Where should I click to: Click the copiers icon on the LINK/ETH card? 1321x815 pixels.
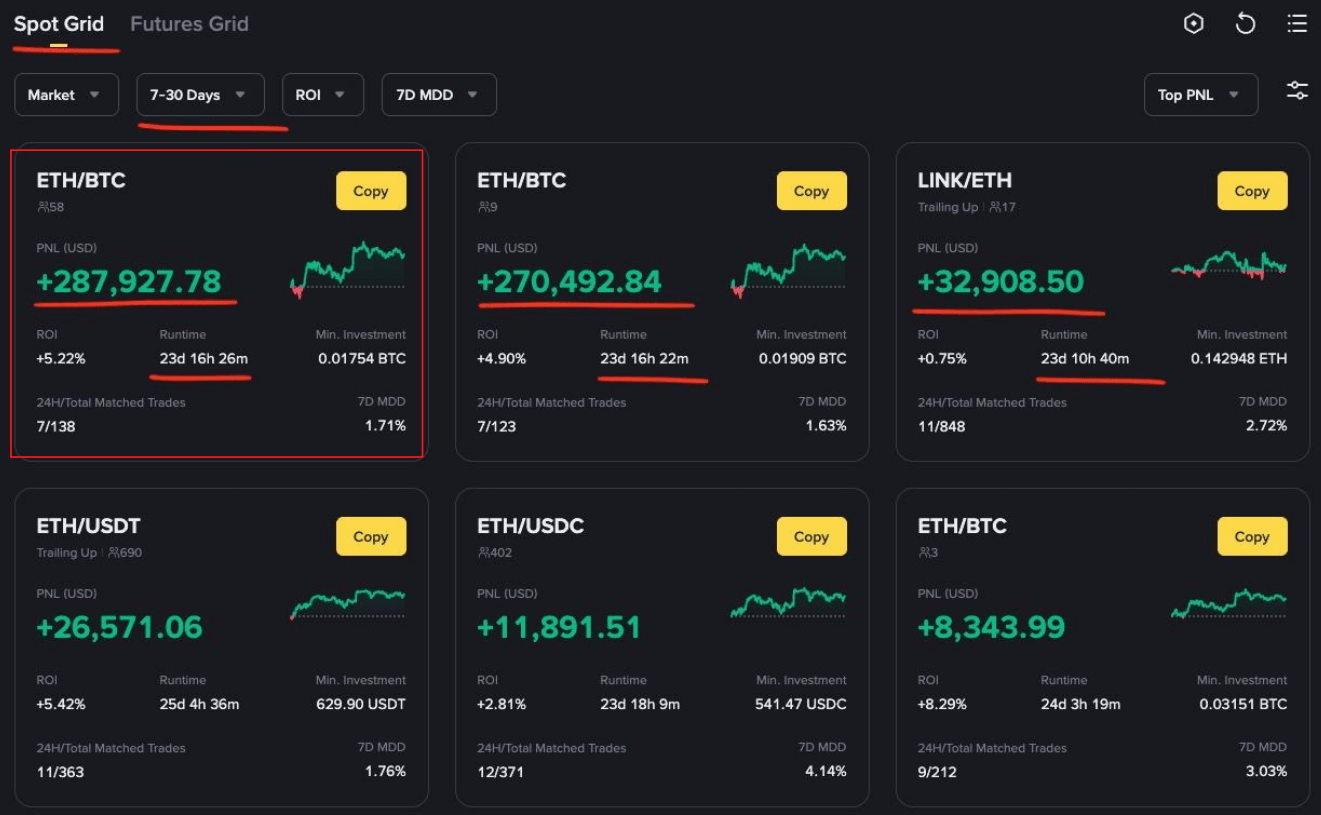(996, 208)
